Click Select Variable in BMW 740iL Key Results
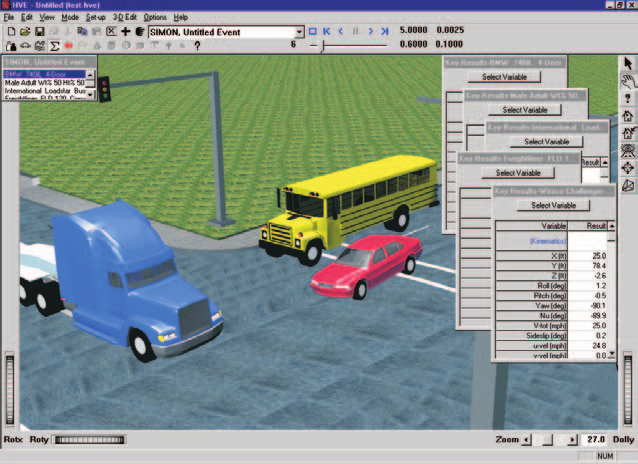Screen dimensions: 638x464 (x=504, y=77)
